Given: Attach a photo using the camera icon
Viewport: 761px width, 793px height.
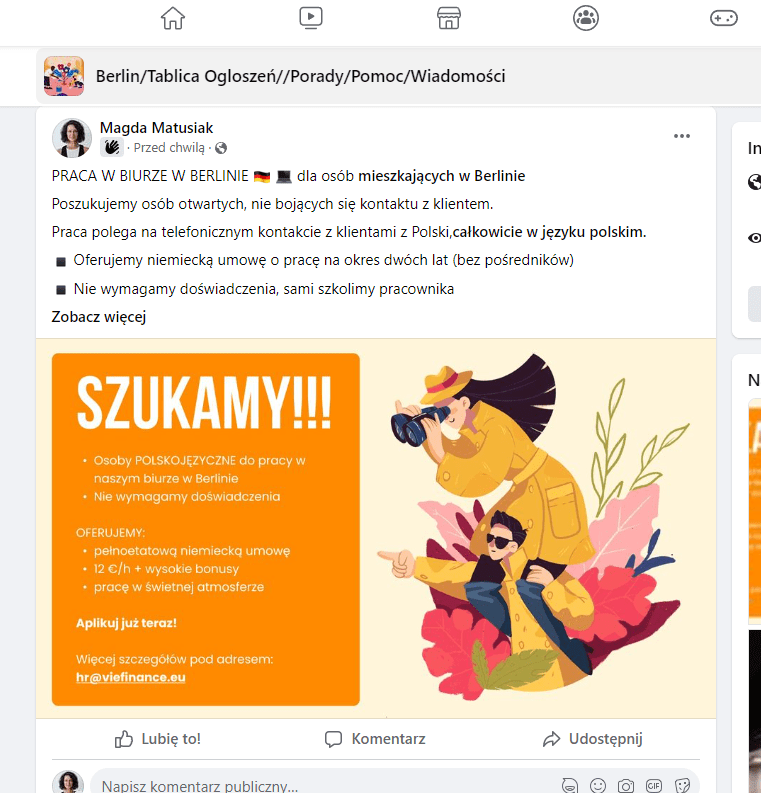Looking at the screenshot, I should pos(625,785).
